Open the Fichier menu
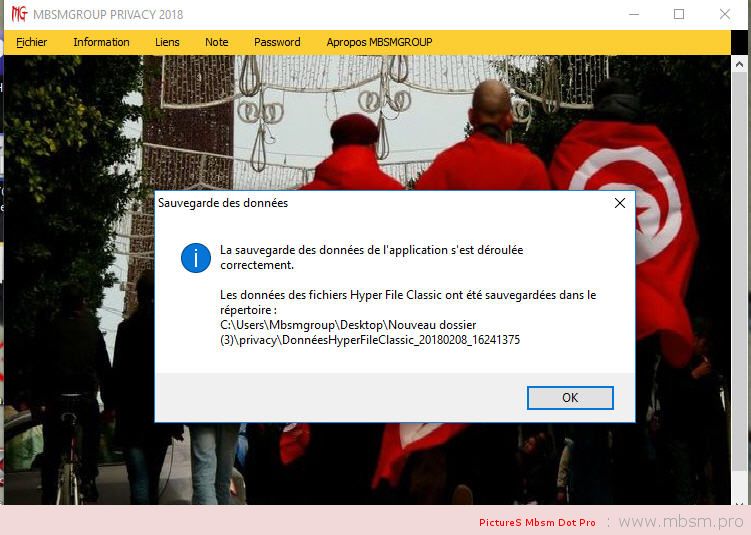The height and width of the screenshot is (535, 751). [32, 42]
